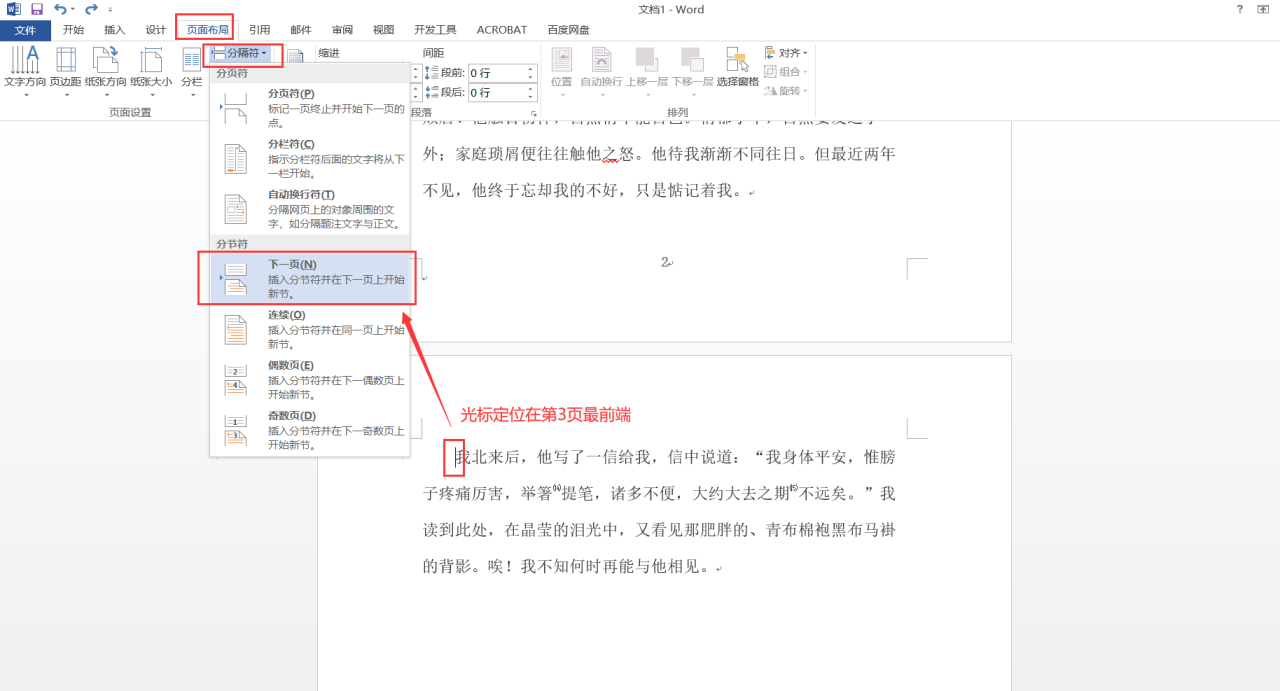Click the 上移一层 bring forward button
This screenshot has width=1280, height=691.
pyautogui.click(x=647, y=72)
